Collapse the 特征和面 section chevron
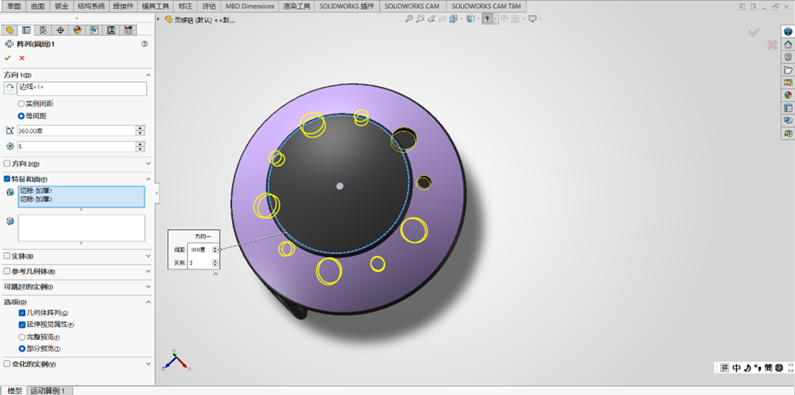 pos(149,179)
